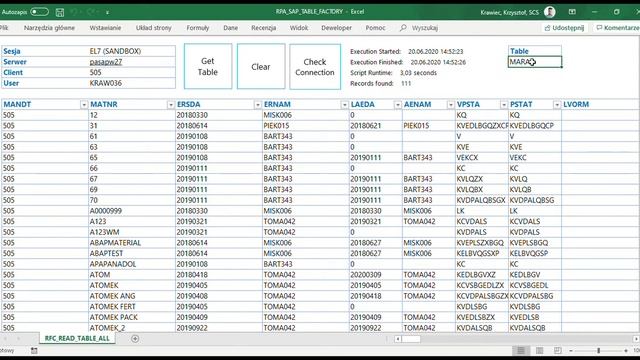640x360 pixels.
Task: Open Ribbon Display Options icon
Action: click(x=572, y=12)
